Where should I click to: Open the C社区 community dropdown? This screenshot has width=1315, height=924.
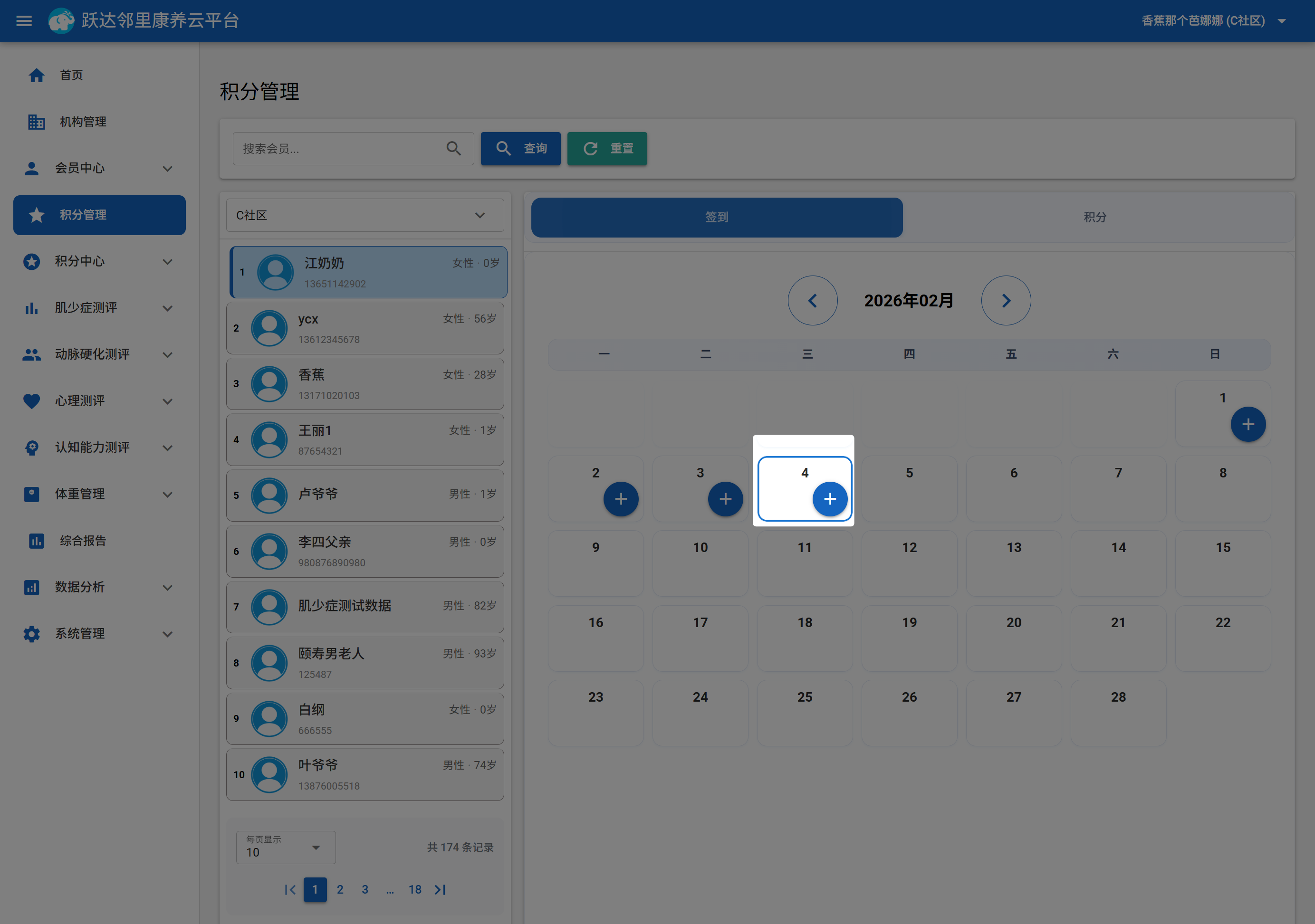click(365, 215)
